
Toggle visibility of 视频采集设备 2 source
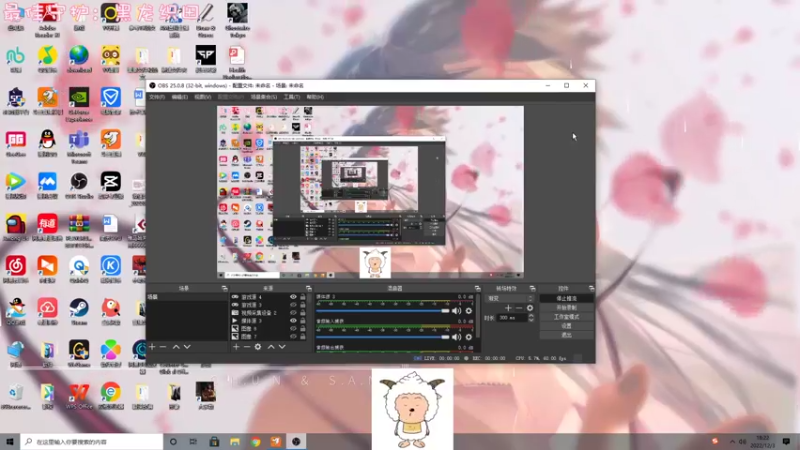point(293,313)
